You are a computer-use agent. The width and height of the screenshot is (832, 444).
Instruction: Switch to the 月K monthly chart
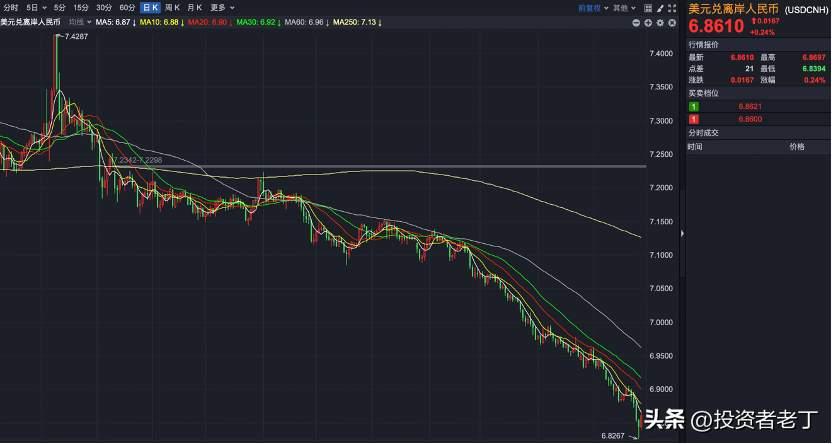click(x=195, y=8)
